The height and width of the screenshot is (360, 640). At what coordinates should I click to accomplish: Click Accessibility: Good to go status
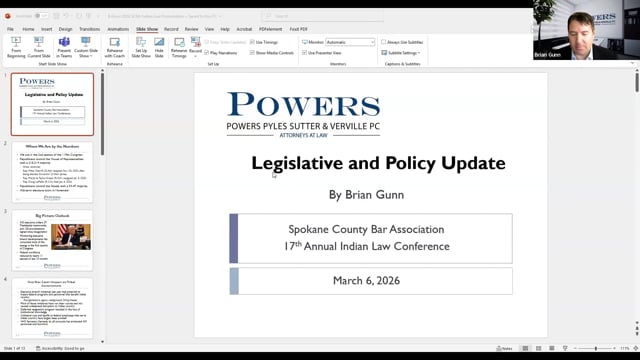pyautogui.click(x=60, y=349)
